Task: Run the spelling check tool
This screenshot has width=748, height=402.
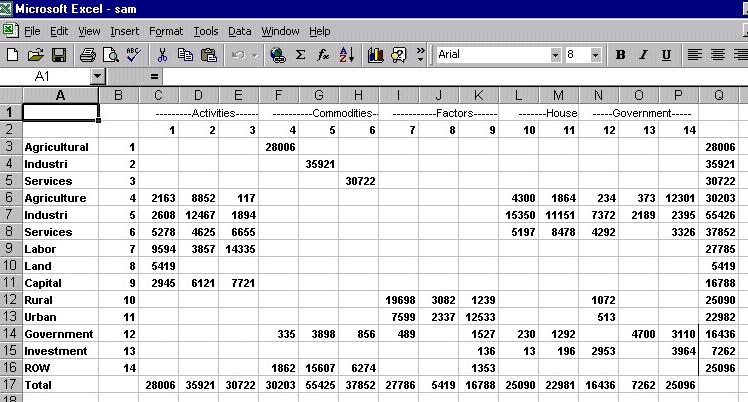Action: click(133, 55)
